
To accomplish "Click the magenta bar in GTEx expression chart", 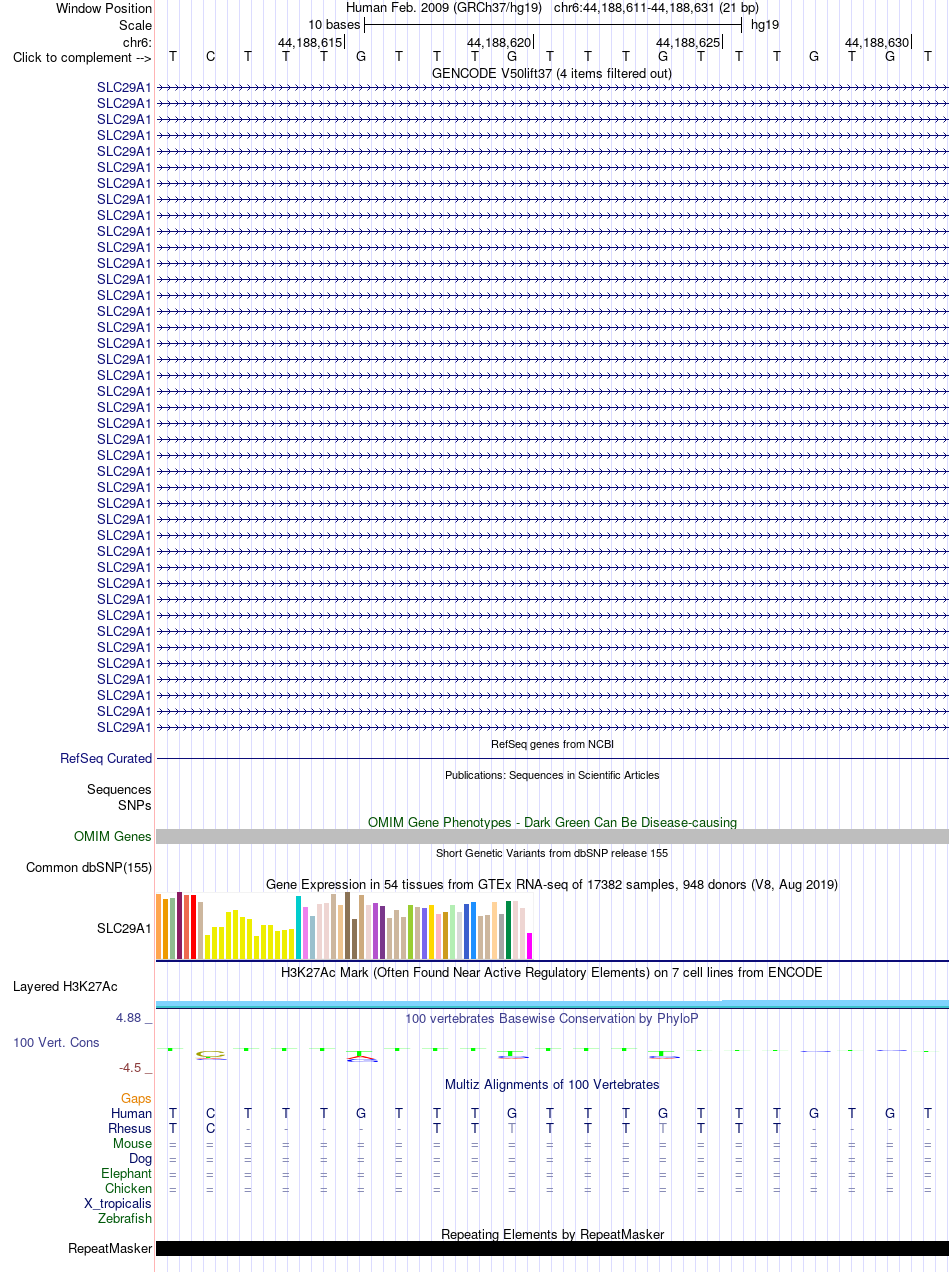I will point(530,946).
